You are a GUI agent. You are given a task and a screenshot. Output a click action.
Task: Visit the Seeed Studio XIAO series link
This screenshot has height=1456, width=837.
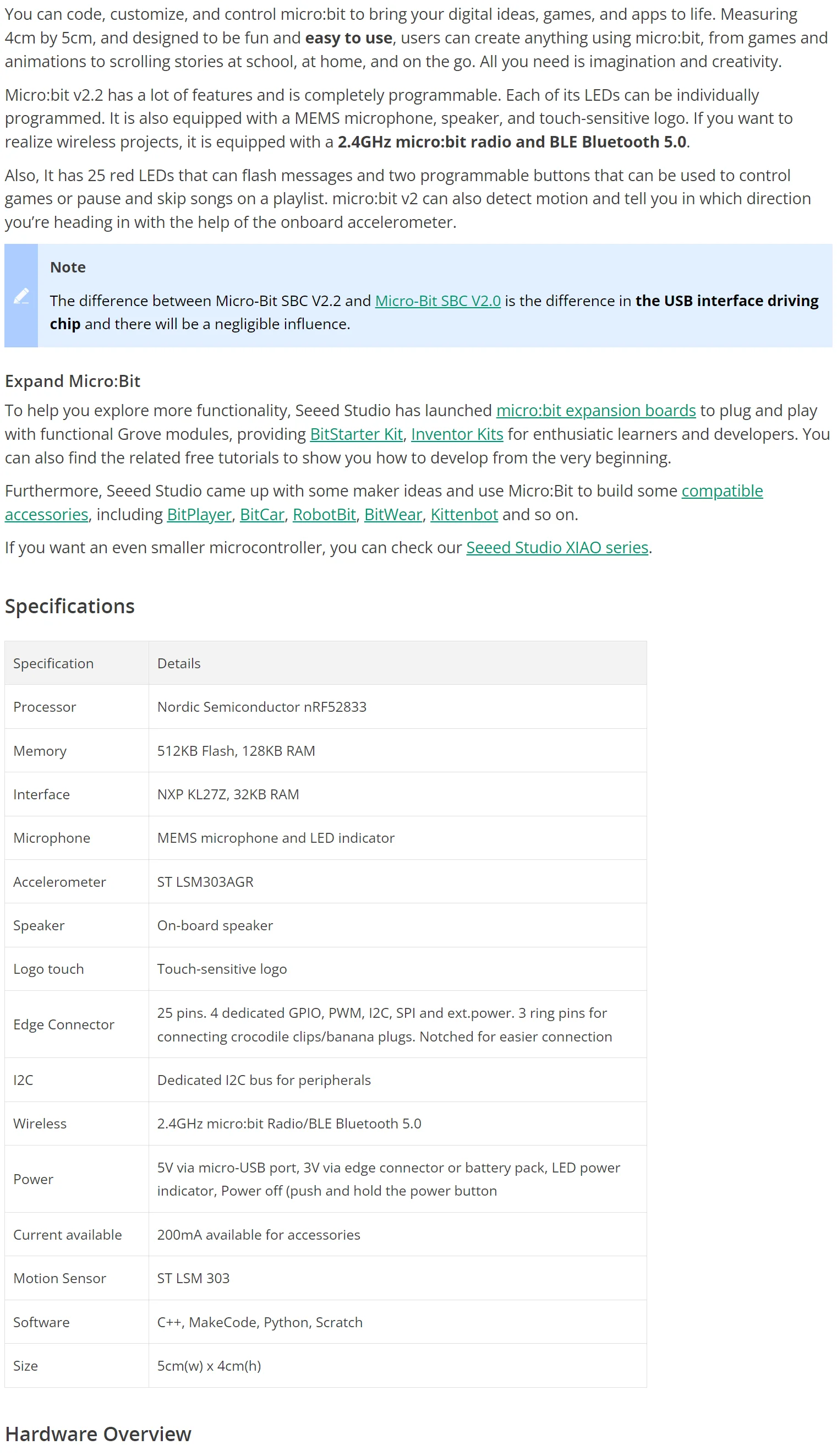556,548
